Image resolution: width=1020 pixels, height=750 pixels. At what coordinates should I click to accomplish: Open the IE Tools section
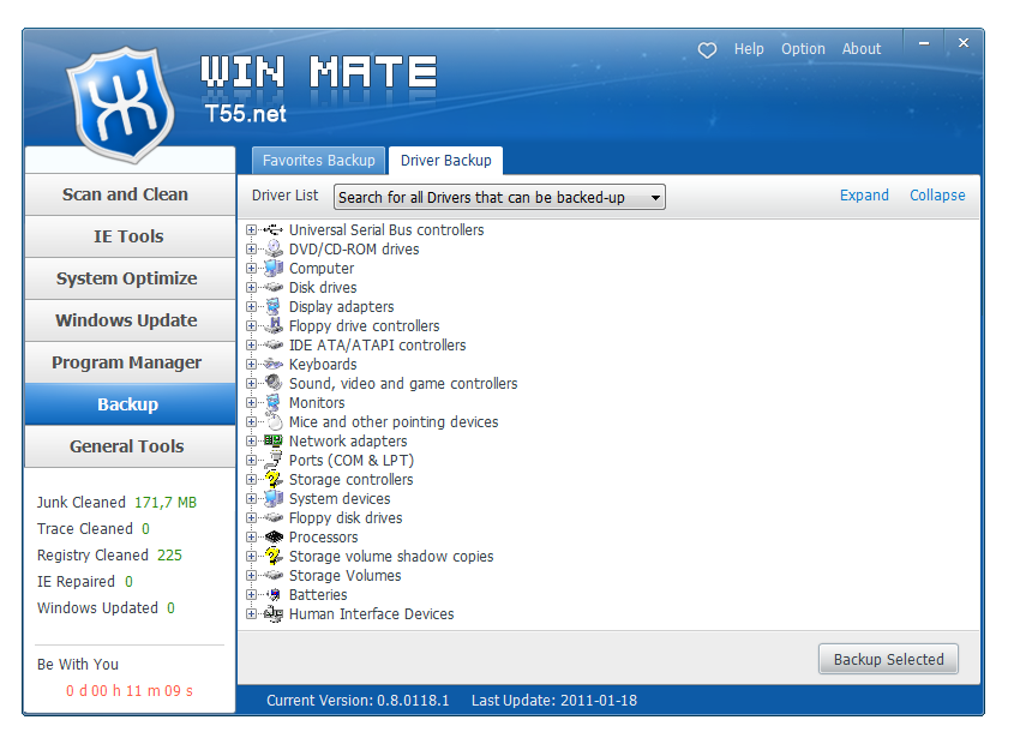pyautogui.click(x=129, y=236)
